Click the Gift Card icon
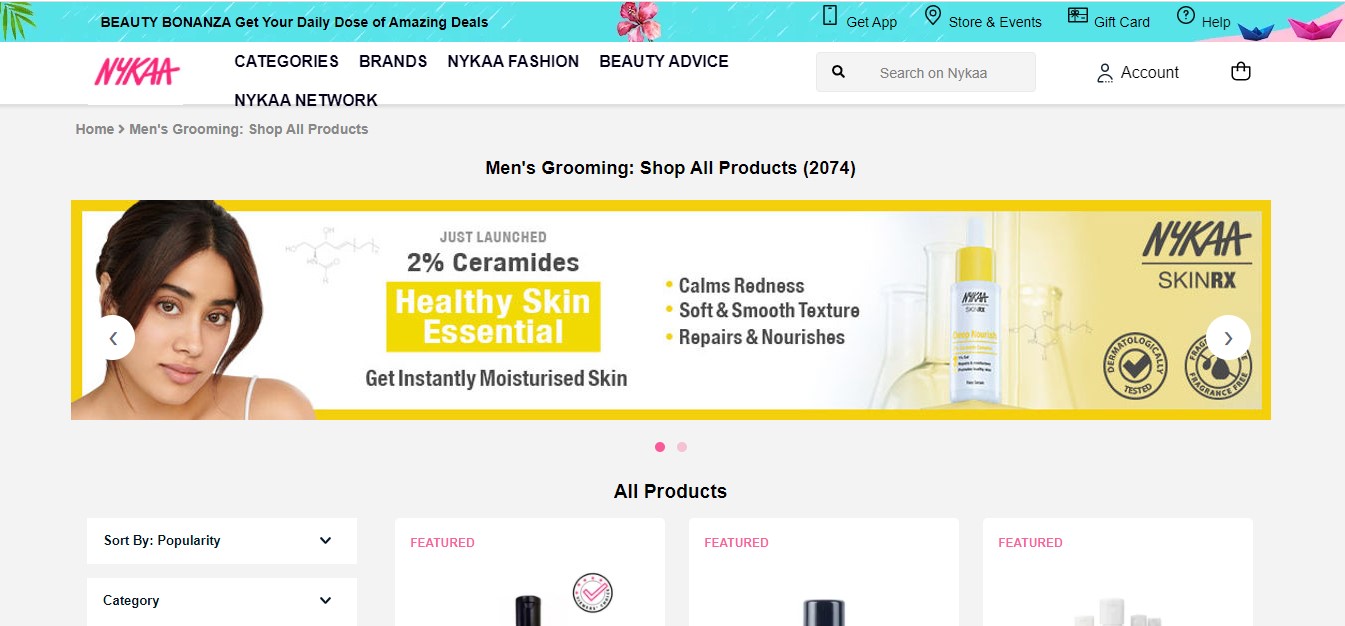The image size is (1345, 626). [1077, 16]
